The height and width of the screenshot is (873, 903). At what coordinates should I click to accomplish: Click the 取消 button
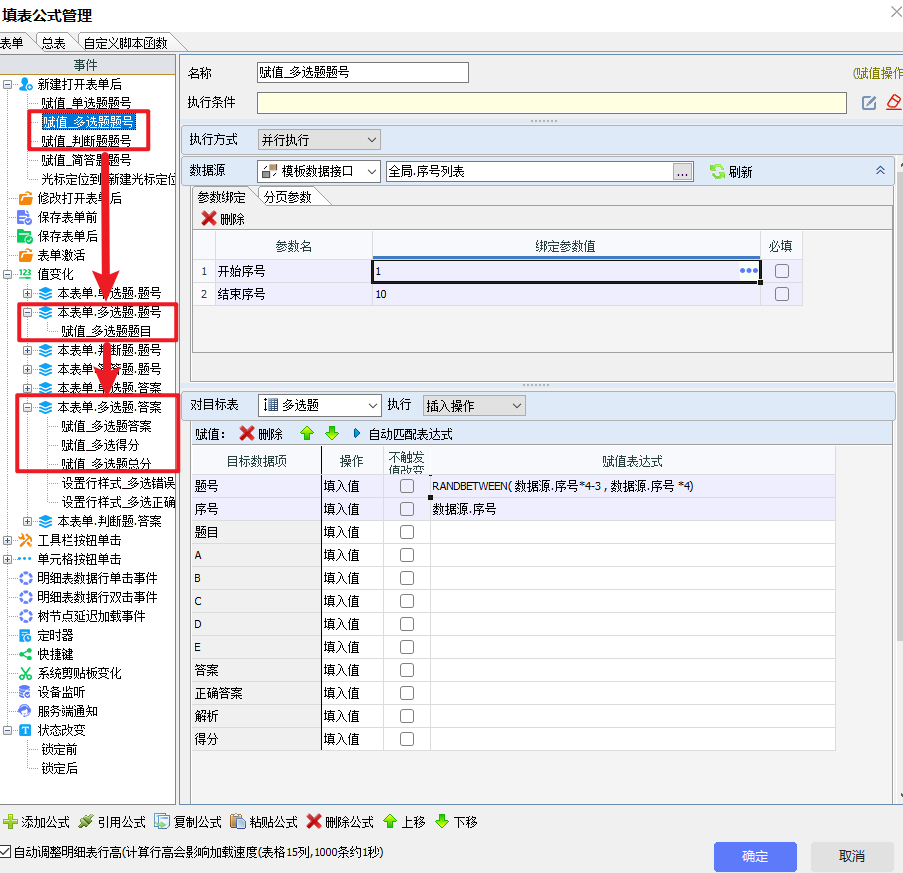tap(852, 856)
